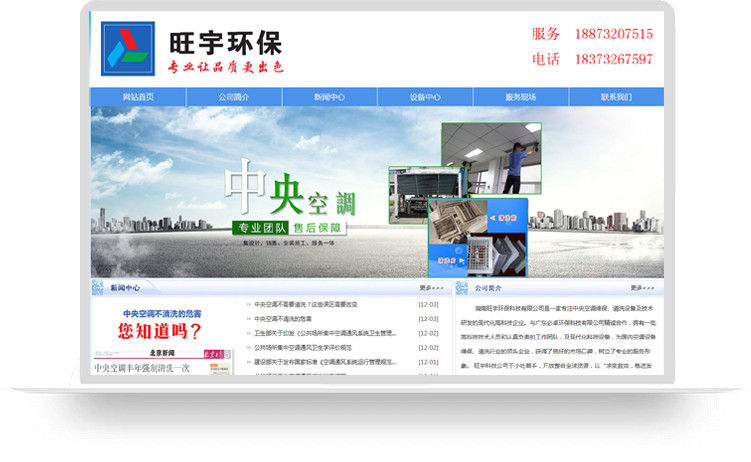Open the news article 中央空调不清洗的危害
751x462 pixels.
[283, 319]
